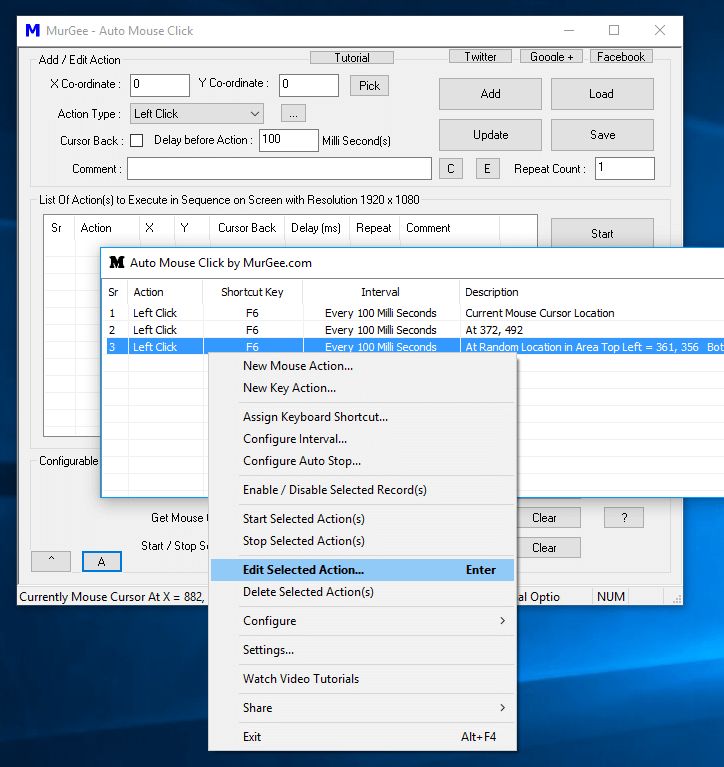Choose Exit from the context menu

(362, 737)
